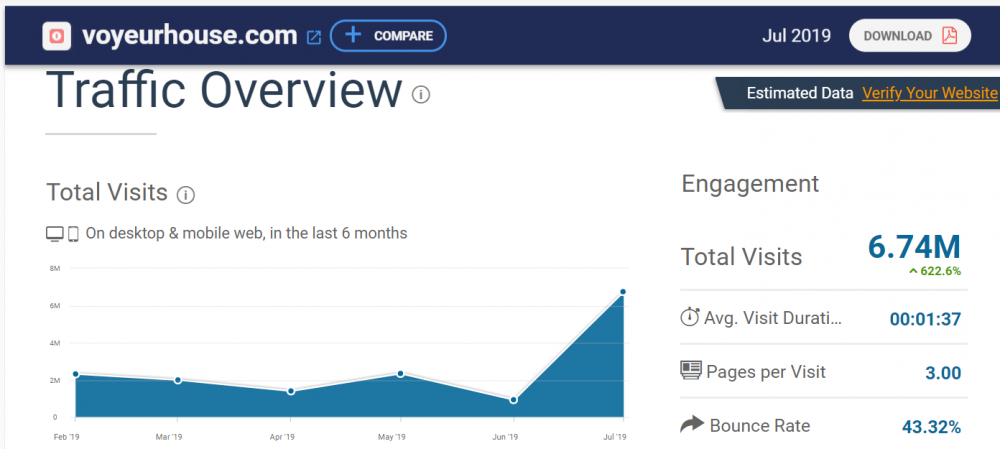The image size is (1000, 449).
Task: Select the Feb '19 data point on chart
Action: click(76, 374)
